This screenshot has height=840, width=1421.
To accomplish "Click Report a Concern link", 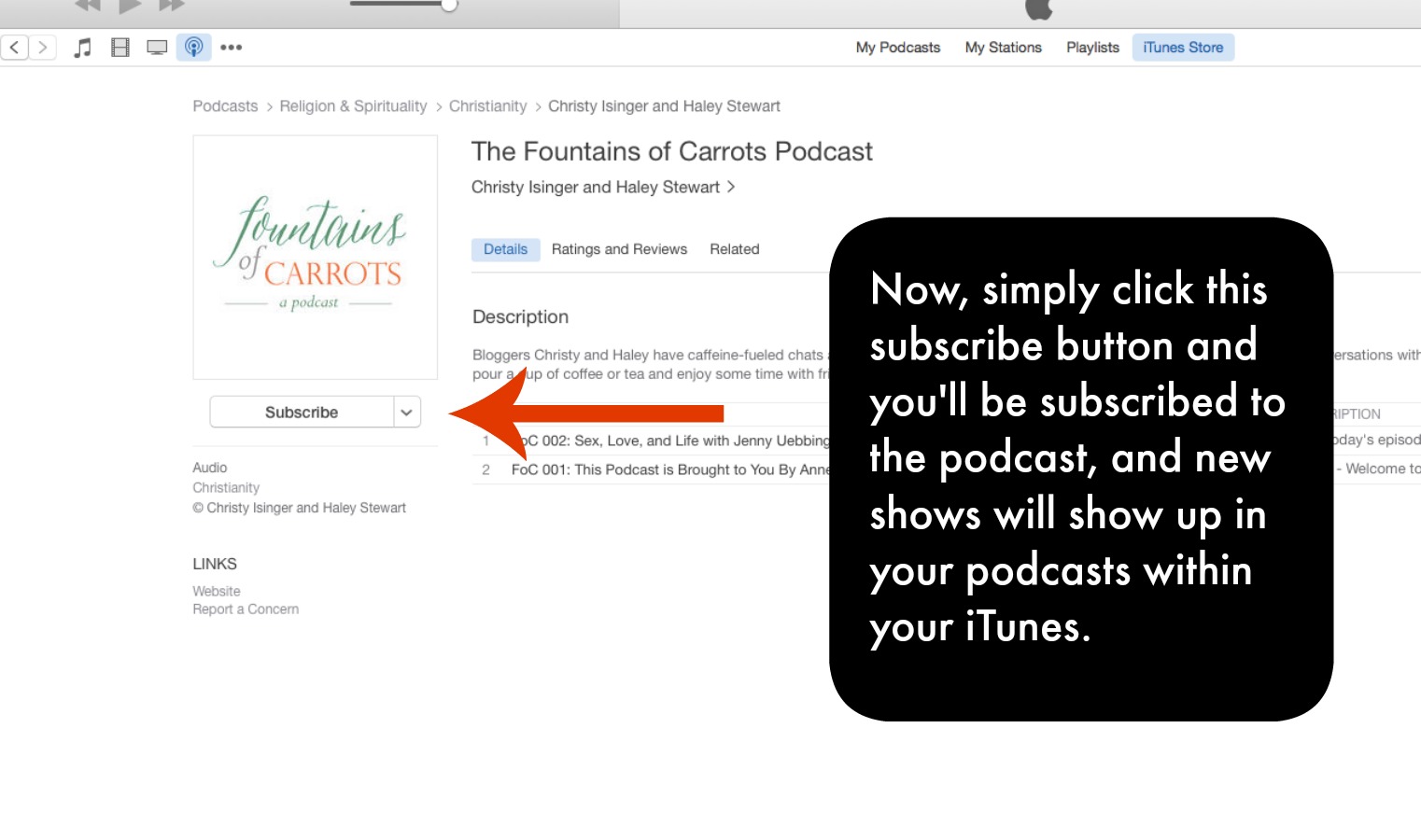I will click(x=246, y=609).
